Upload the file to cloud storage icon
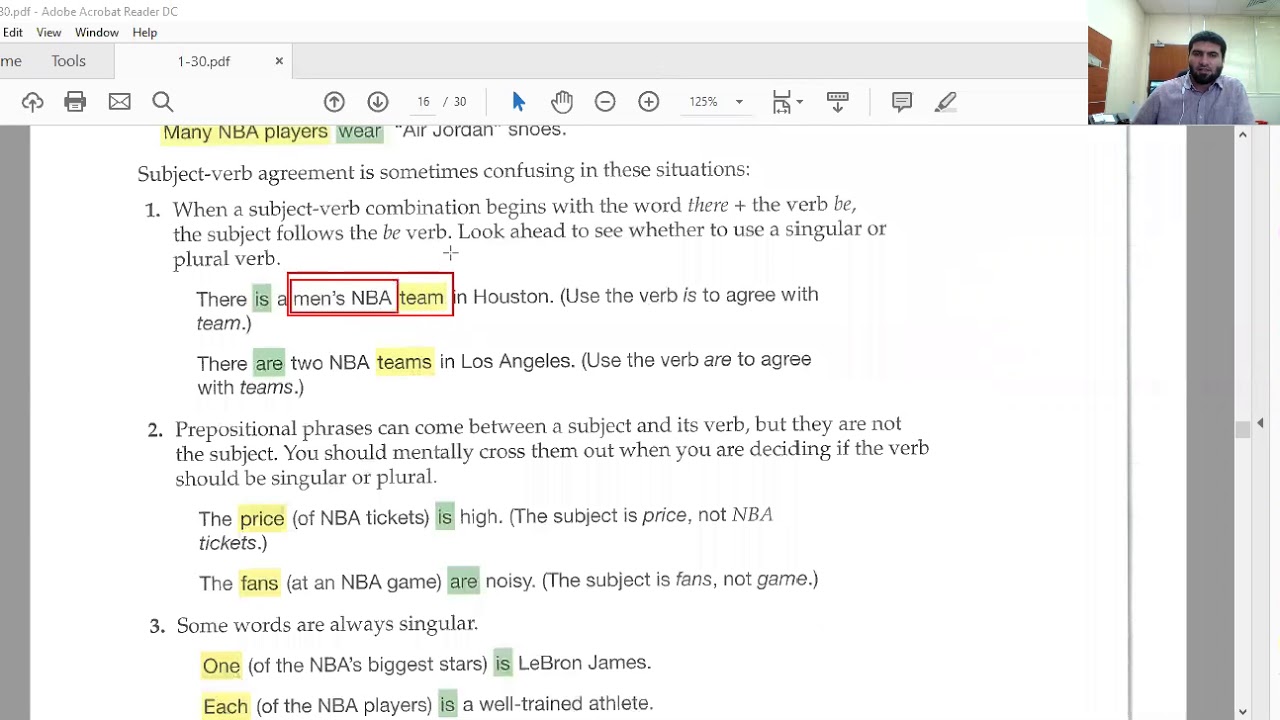Viewport: 1280px width, 720px height. 32,101
